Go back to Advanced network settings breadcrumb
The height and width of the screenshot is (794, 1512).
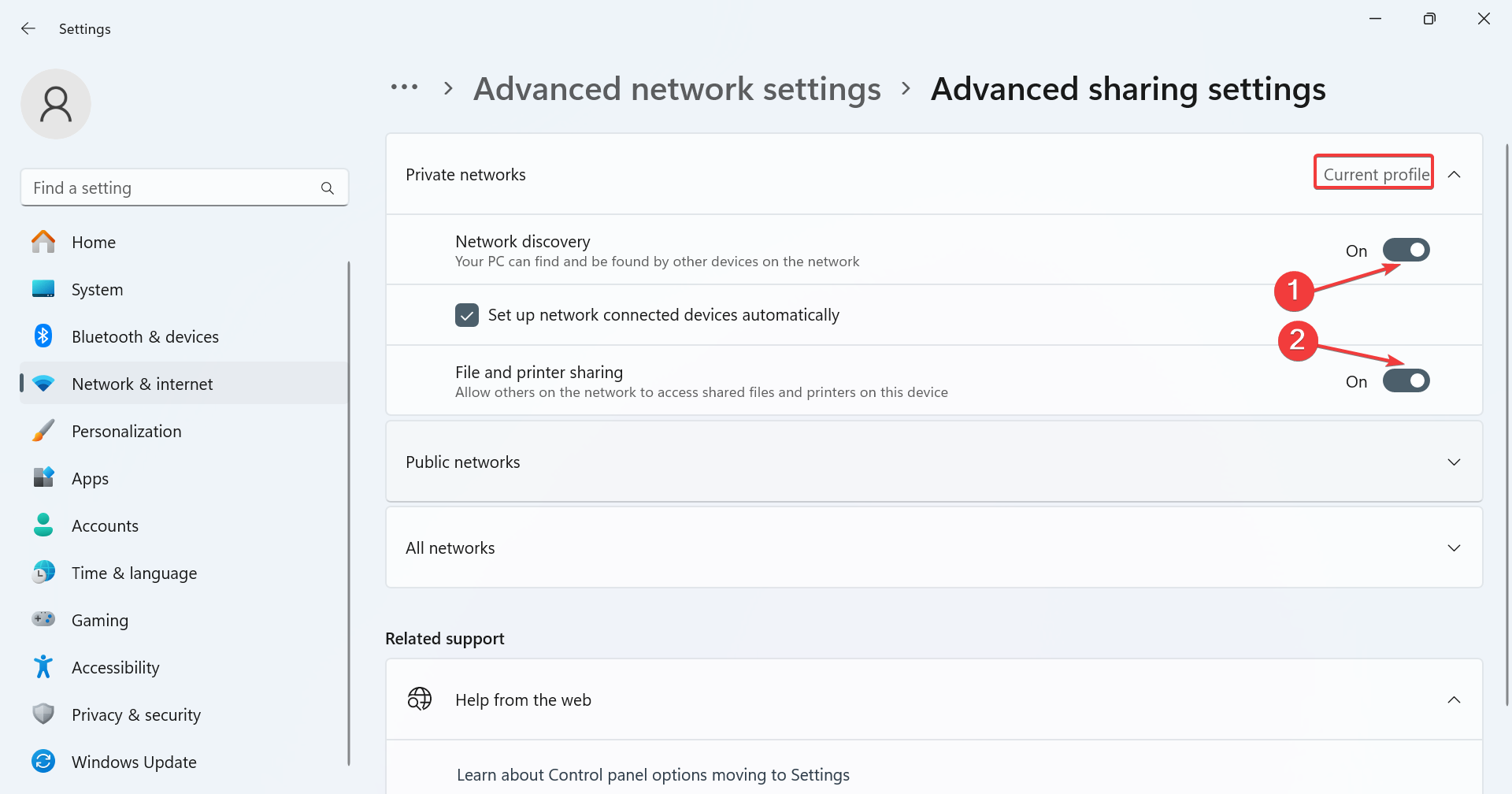point(676,88)
